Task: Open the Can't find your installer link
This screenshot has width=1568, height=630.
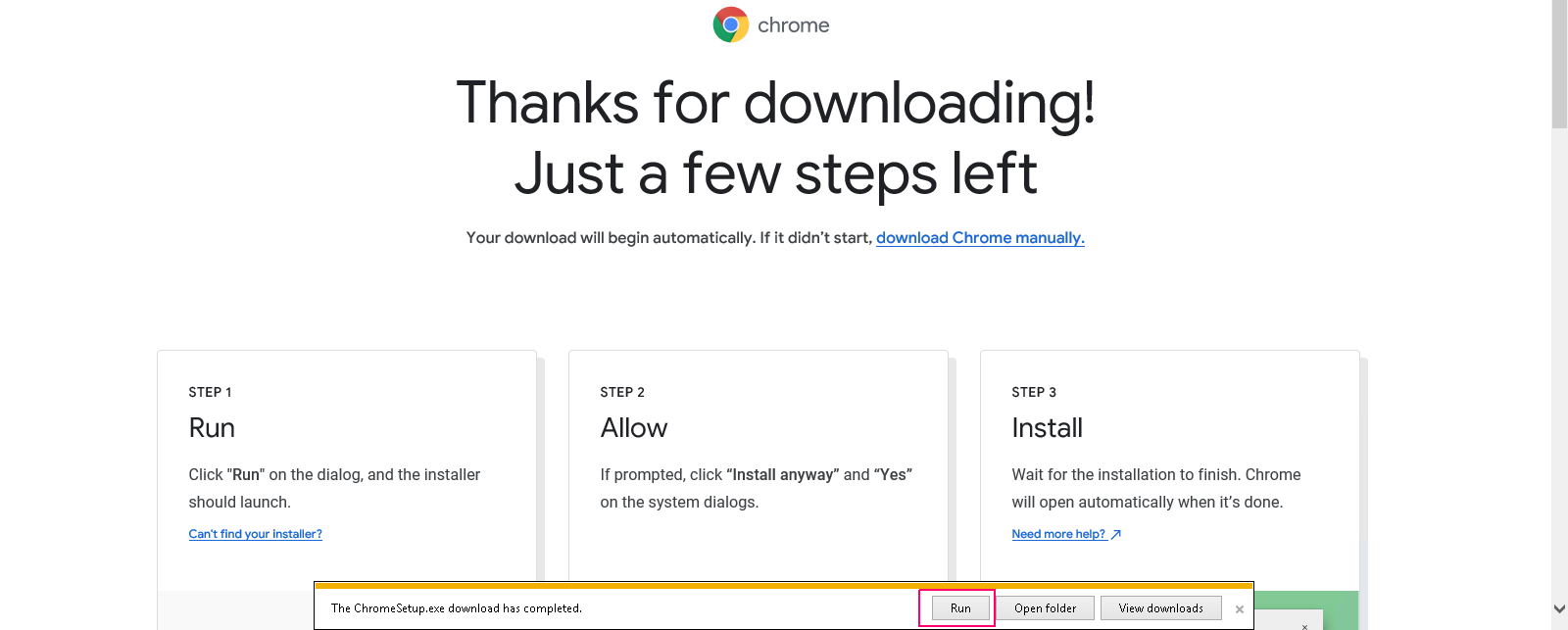Action: (255, 534)
